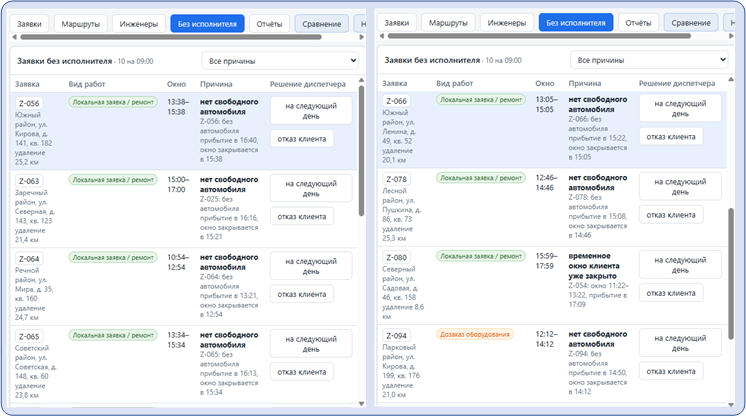Image resolution: width=746 pixels, height=416 pixels.
Task: Click Локальная заявка / ремонт tag of Z-056
Action: [113, 102]
